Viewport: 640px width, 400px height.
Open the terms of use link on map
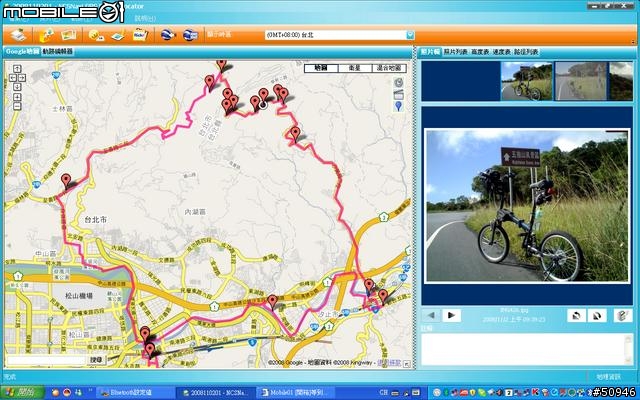389,362
